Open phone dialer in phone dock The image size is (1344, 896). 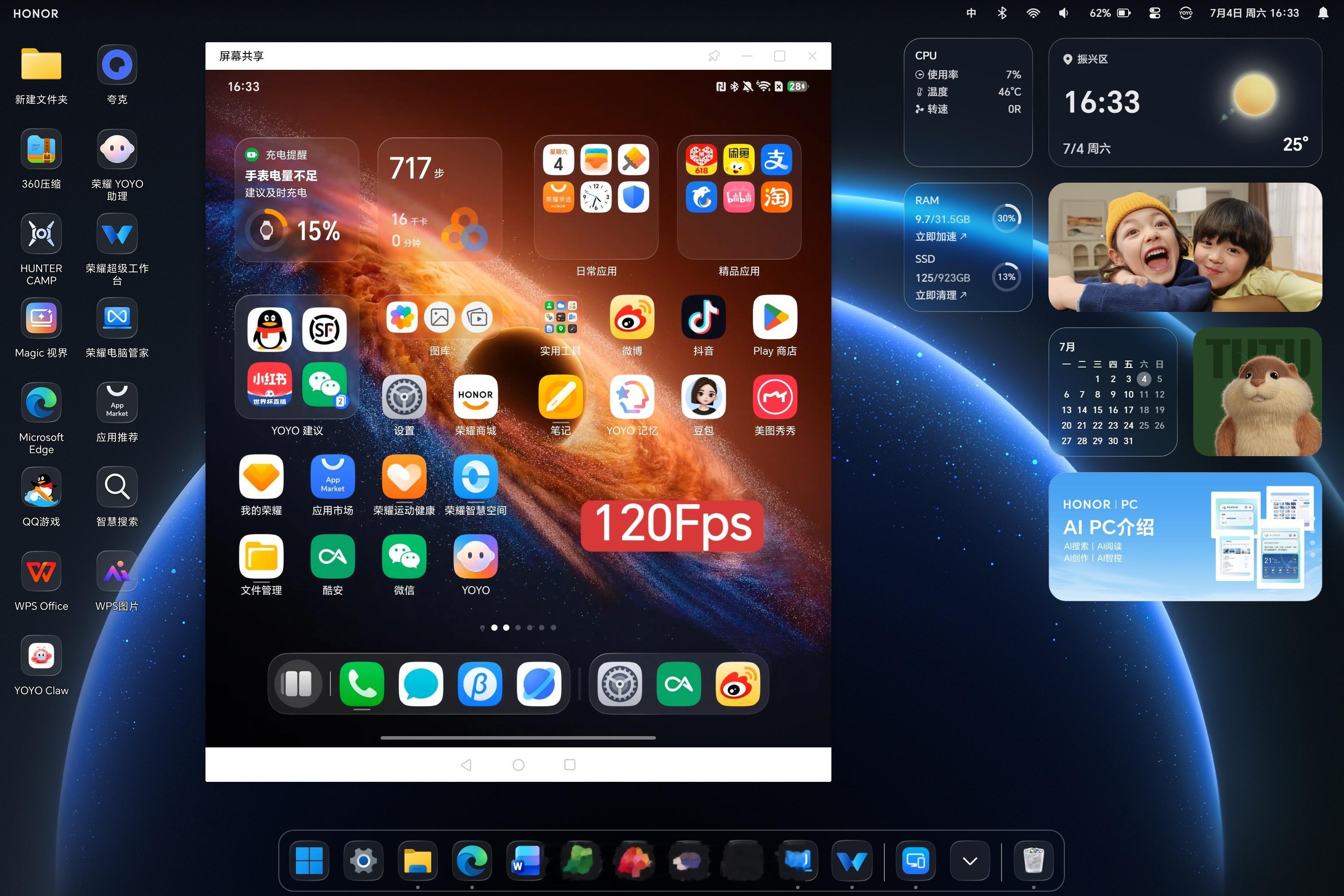362,684
